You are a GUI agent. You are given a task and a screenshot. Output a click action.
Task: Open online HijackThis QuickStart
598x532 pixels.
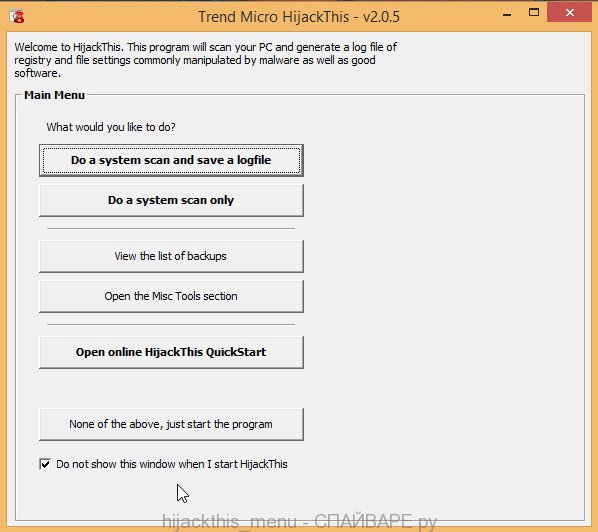(x=171, y=352)
